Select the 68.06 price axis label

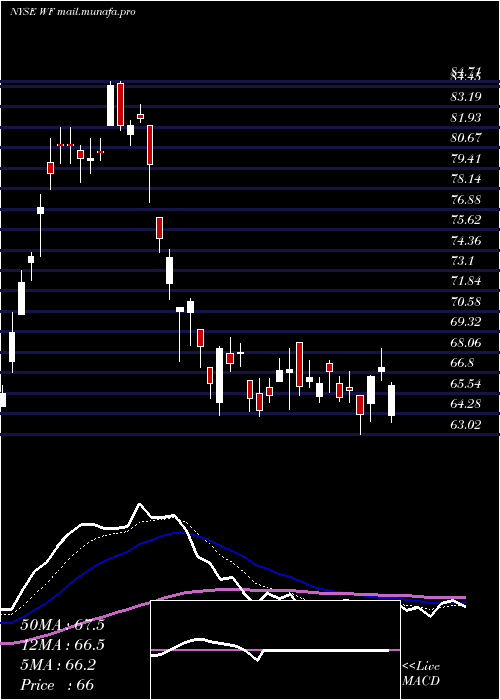click(x=466, y=343)
